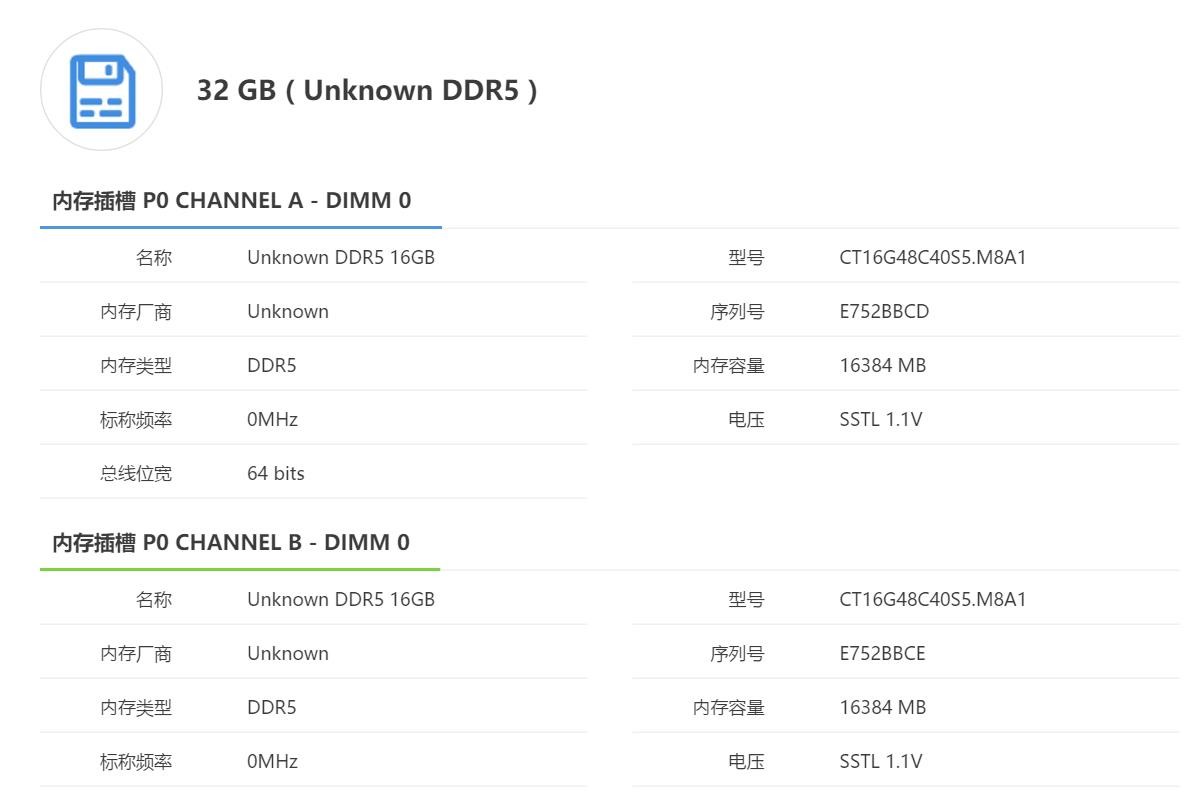
Task: Click serial number E752BBCD
Action: (x=884, y=311)
